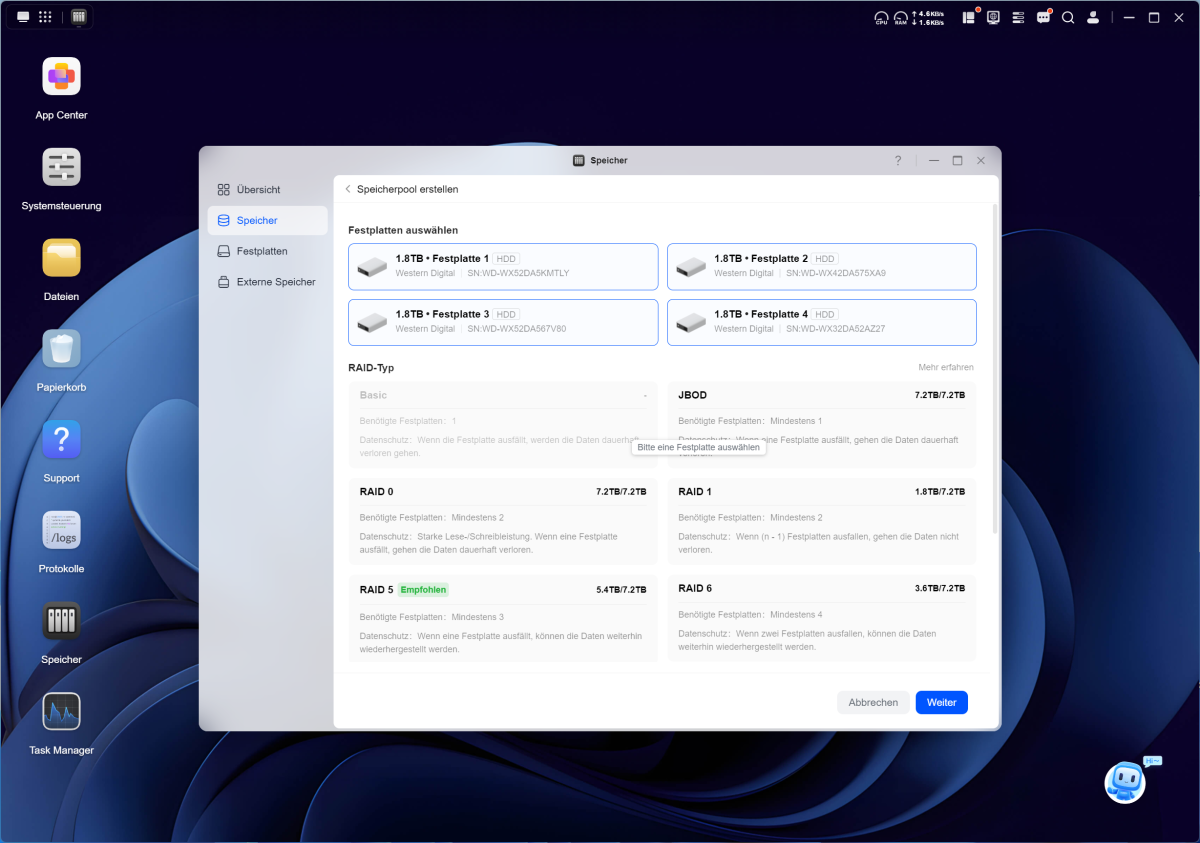Open Externe Speicher sidebar tab
1200x843 pixels.
(268, 282)
